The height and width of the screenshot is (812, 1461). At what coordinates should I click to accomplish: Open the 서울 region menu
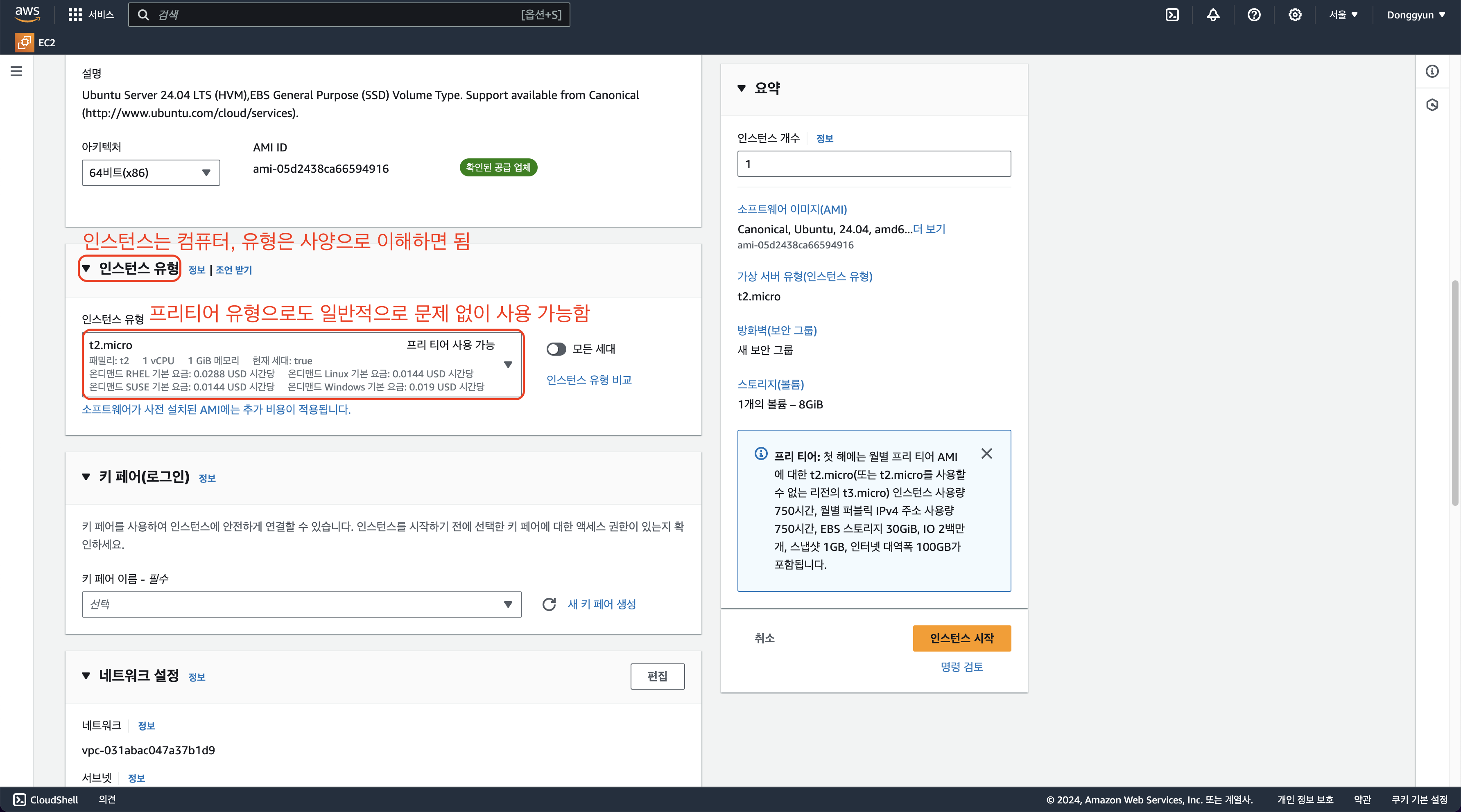coord(1343,15)
